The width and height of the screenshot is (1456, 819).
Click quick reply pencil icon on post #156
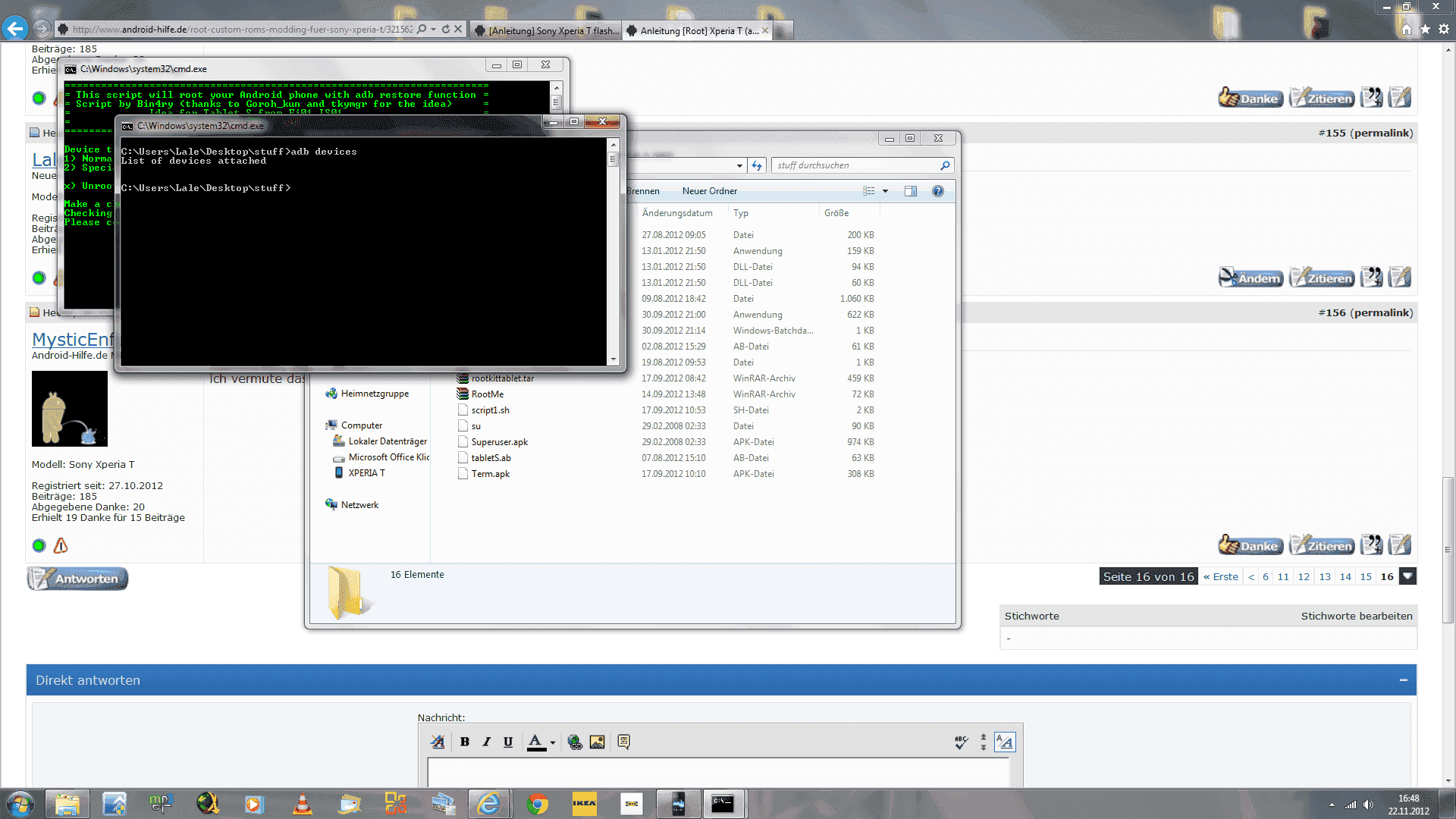point(1400,545)
